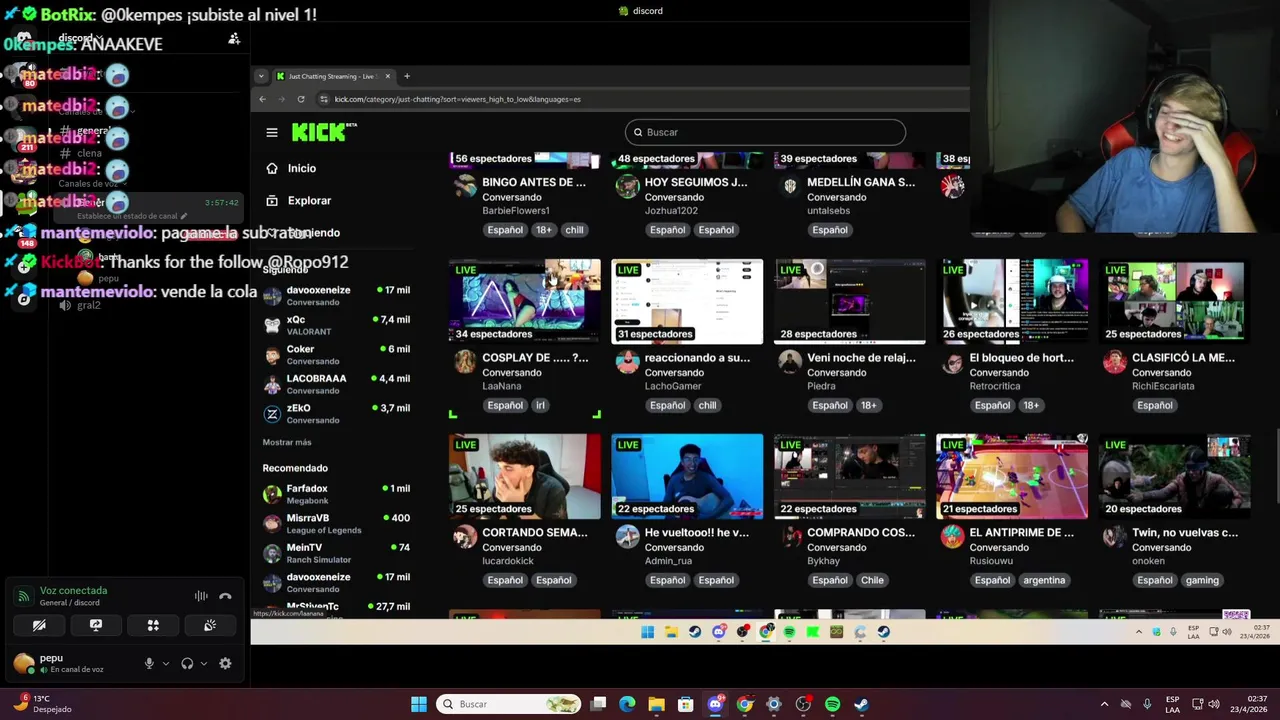Image resolution: width=1280 pixels, height=720 pixels.
Task: Click LachoGamer streamer avatar
Action: (x=627, y=362)
